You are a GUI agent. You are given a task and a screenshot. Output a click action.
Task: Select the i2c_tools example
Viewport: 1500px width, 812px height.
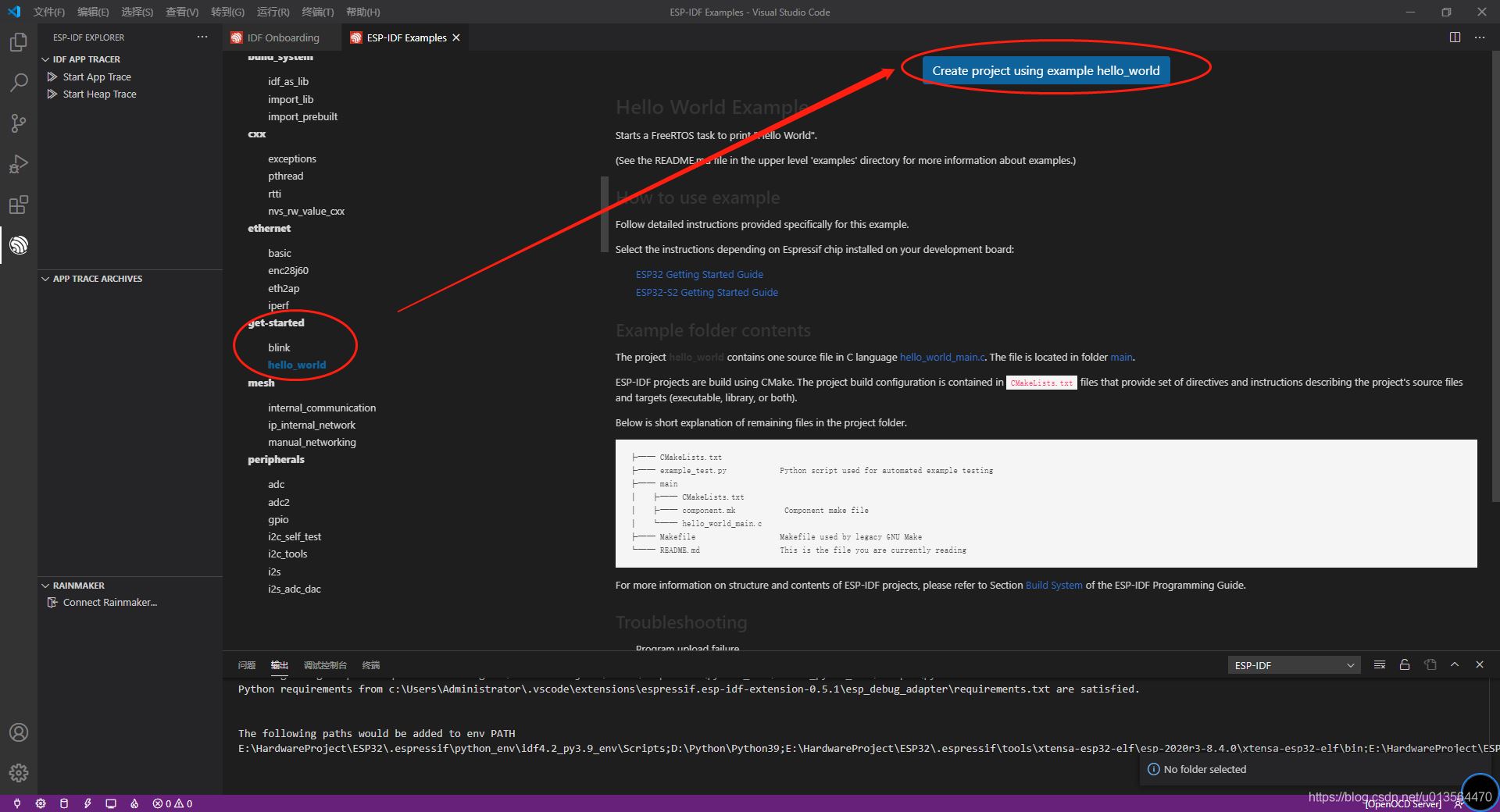[287, 554]
